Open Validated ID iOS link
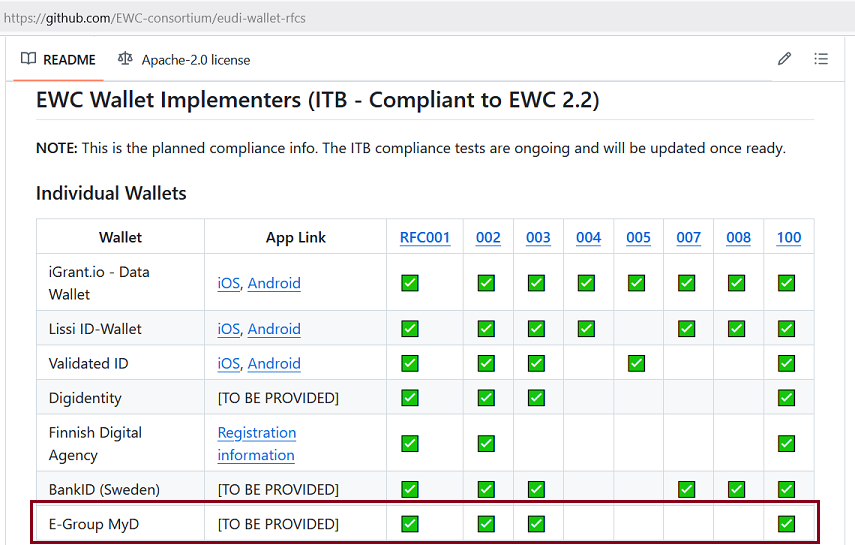855x545 pixels. coord(228,363)
